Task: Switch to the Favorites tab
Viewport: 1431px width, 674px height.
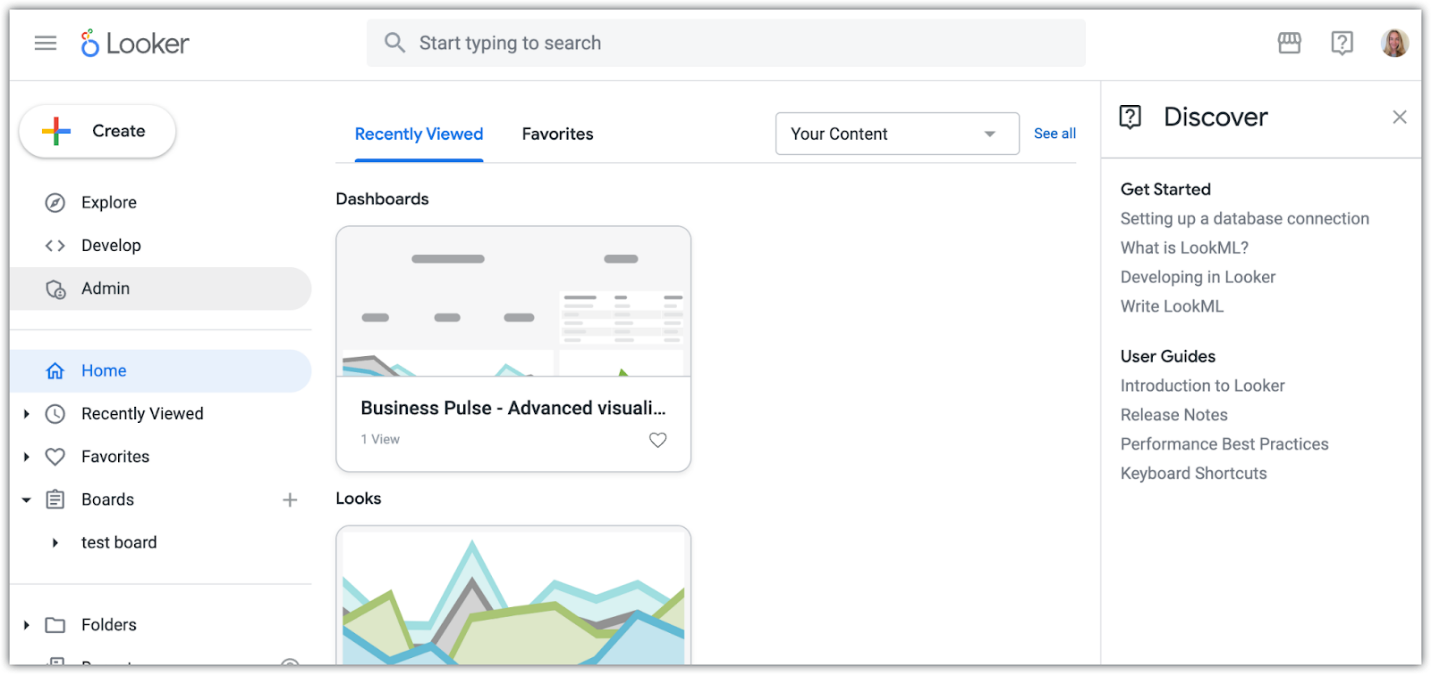Action: (x=557, y=133)
